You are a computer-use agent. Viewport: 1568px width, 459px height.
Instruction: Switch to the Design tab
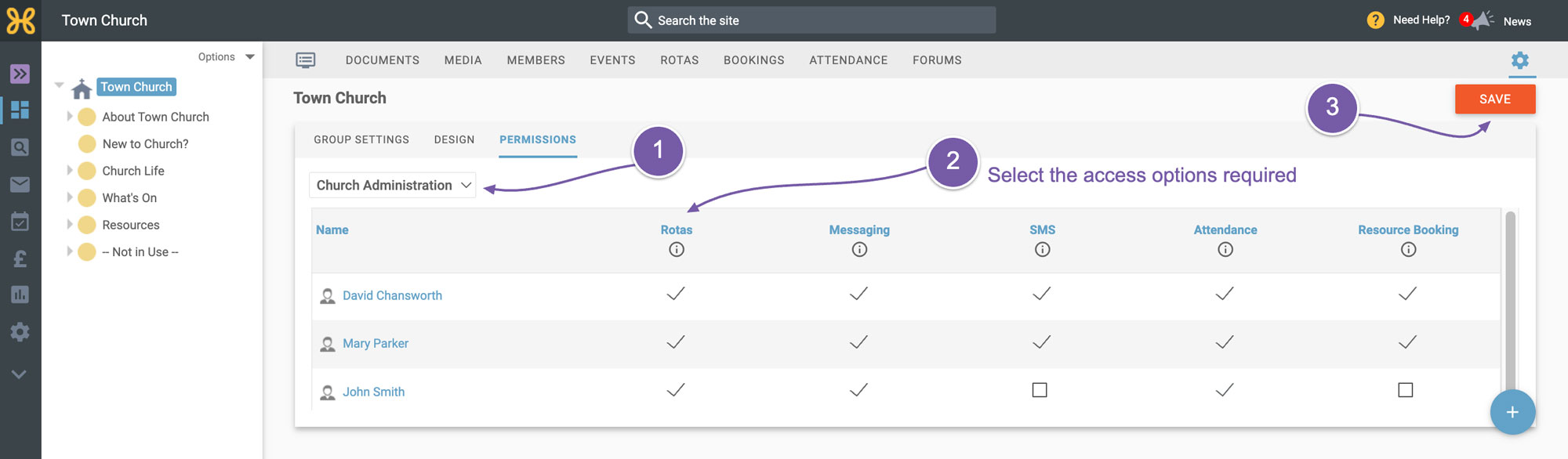click(455, 139)
